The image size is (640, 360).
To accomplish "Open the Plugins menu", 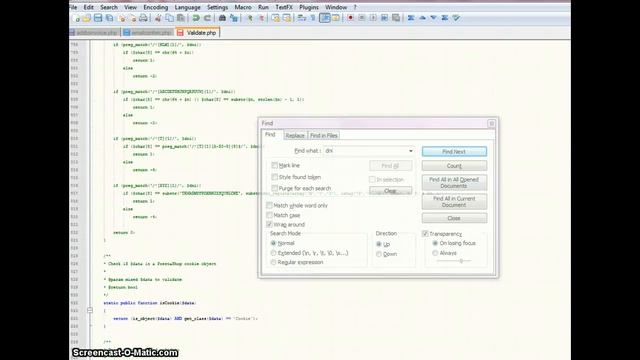I will [x=309, y=7].
